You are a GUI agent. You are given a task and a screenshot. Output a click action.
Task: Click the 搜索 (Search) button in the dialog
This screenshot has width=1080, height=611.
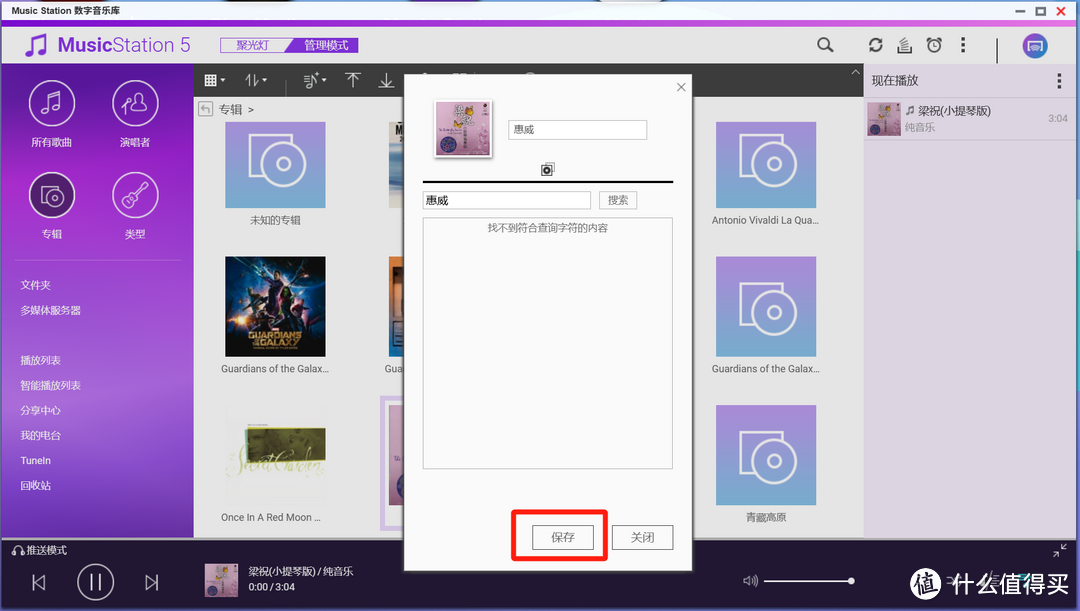coord(617,200)
